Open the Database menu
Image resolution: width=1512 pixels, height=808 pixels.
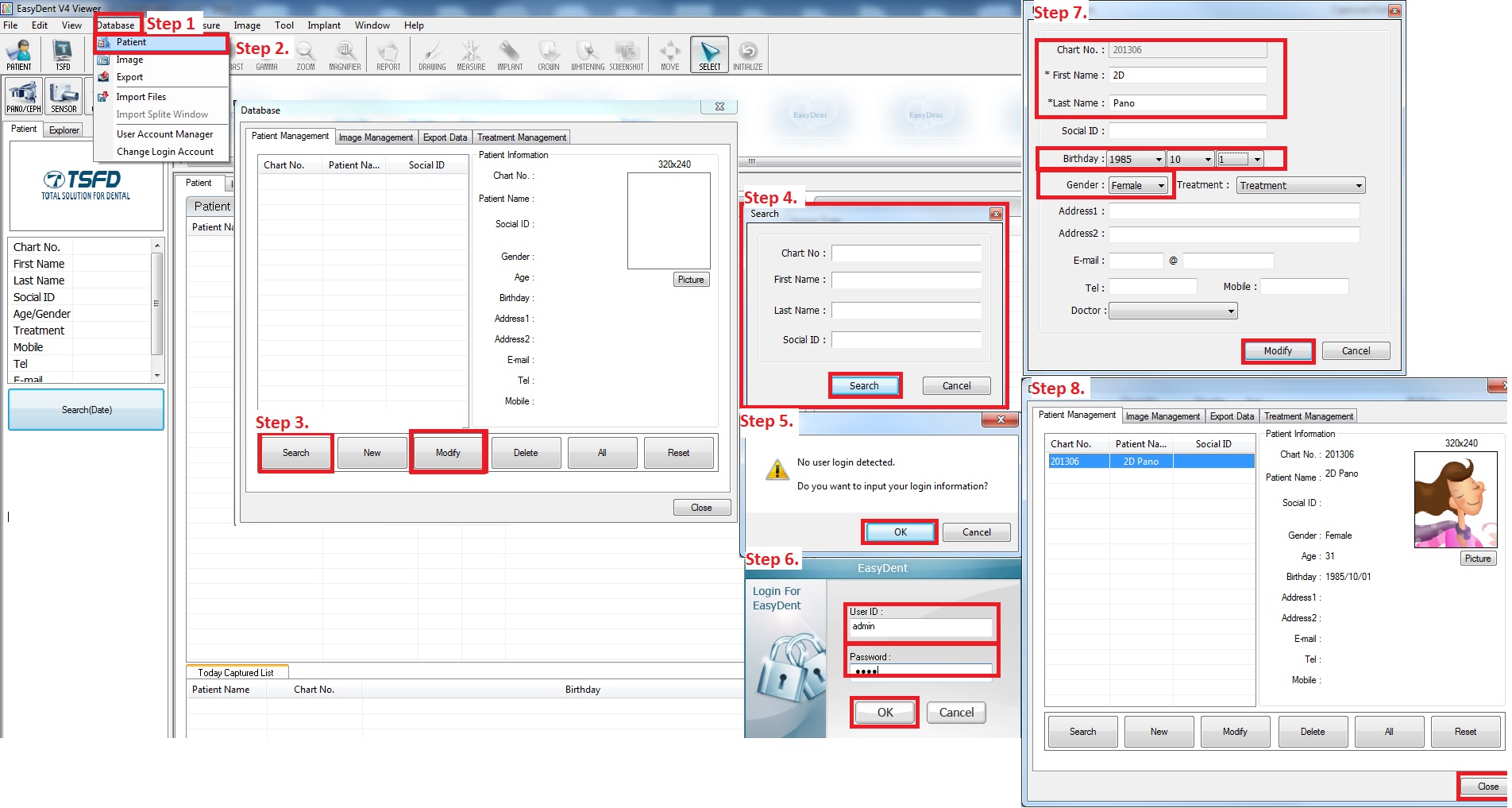(116, 25)
